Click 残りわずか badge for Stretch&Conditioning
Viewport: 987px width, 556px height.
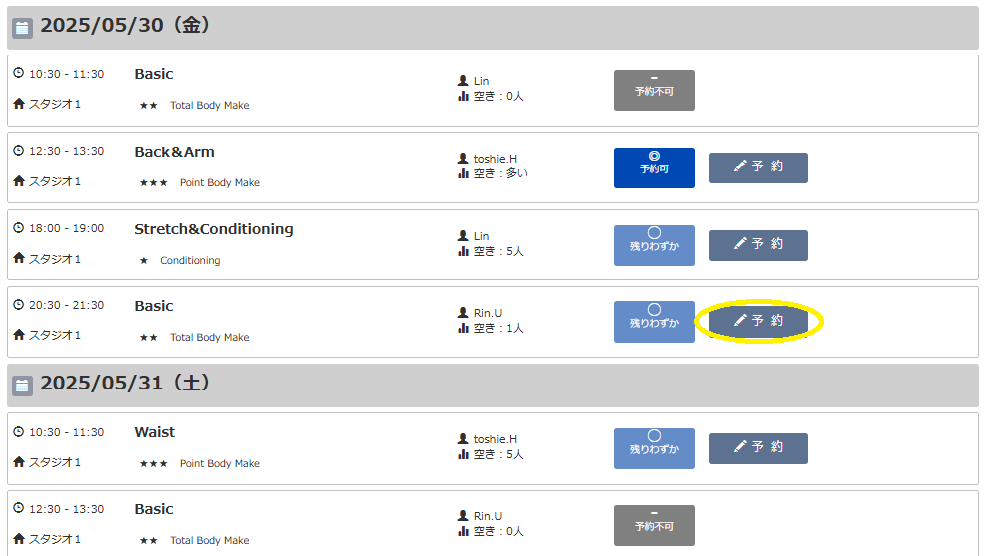point(654,245)
